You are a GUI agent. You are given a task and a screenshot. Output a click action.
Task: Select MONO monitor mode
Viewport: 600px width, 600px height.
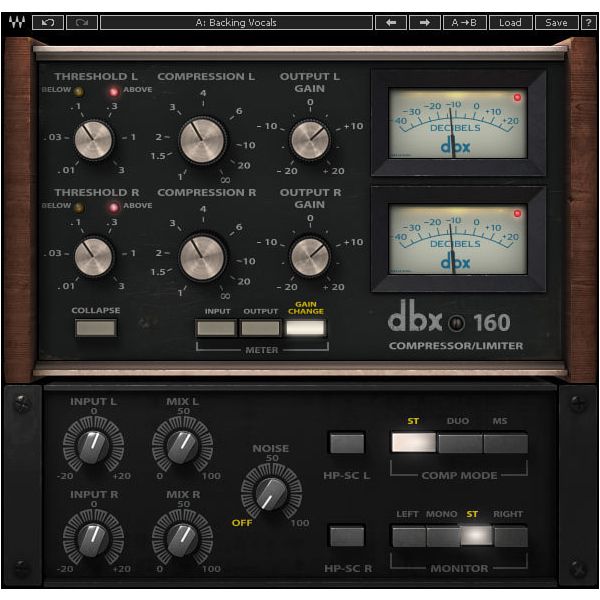pyautogui.click(x=442, y=536)
